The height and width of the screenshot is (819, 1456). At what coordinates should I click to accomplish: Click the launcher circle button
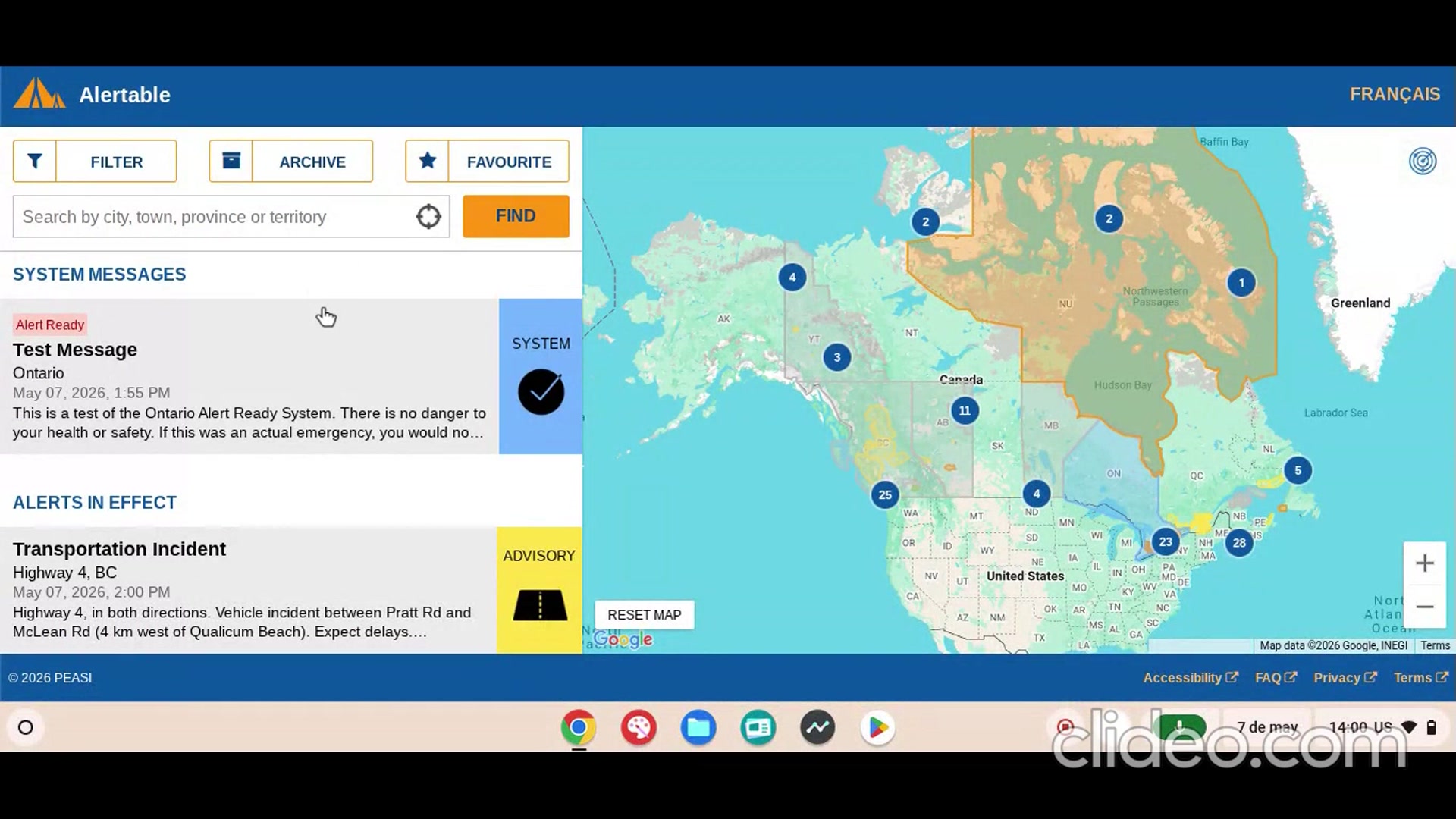click(26, 728)
